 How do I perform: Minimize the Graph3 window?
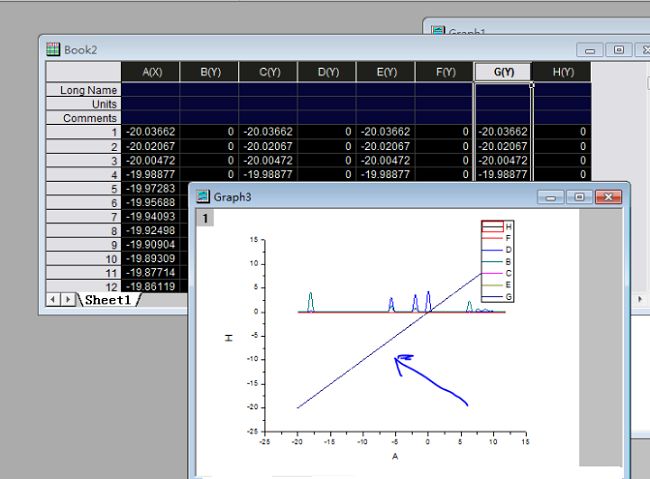pyautogui.click(x=550, y=197)
